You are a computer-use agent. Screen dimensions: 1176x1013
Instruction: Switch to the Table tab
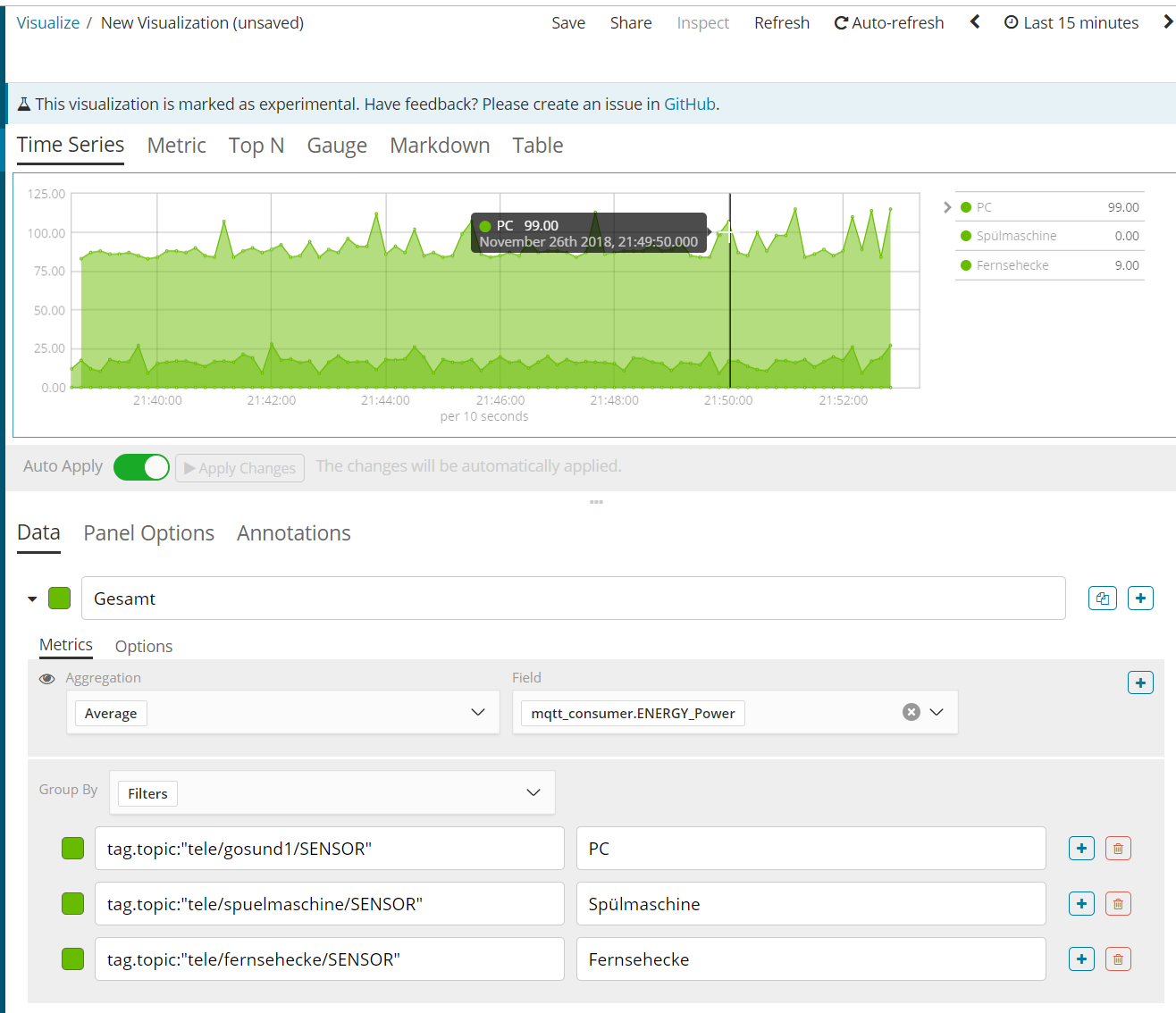pos(538,146)
